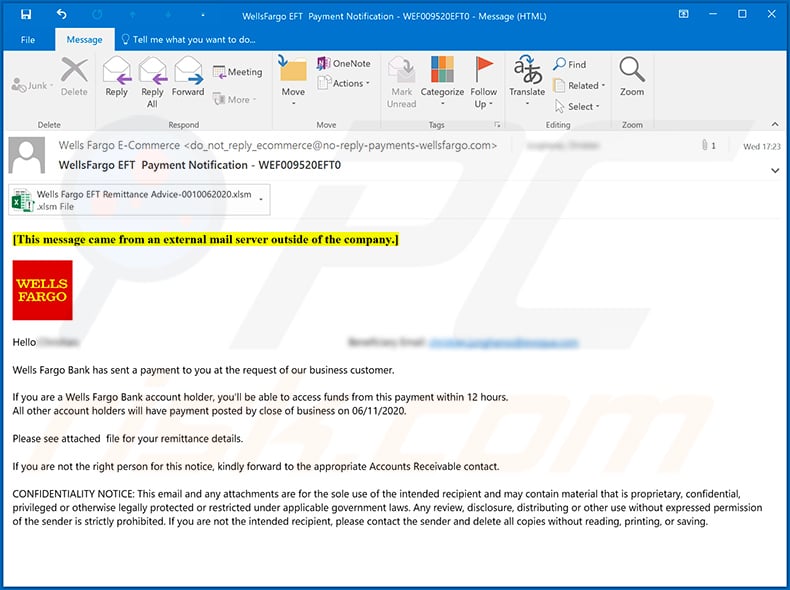This screenshot has width=790, height=590.
Task: Click the attachment file name text
Action: coord(144,194)
